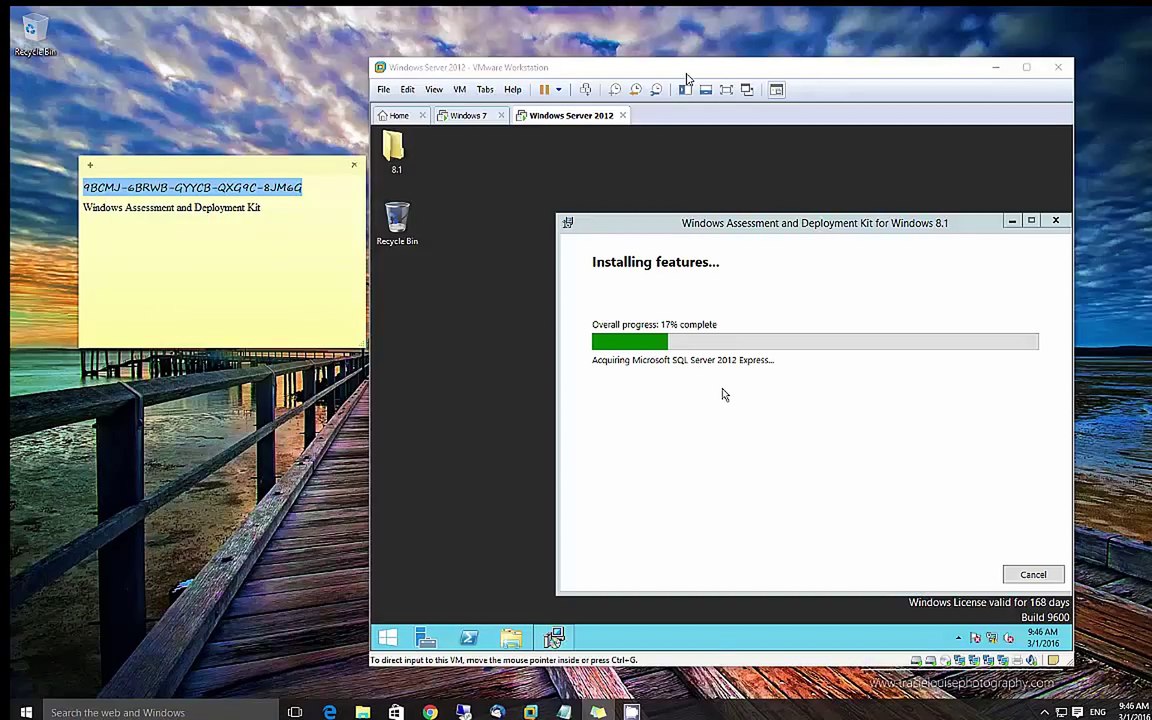Viewport: 1152px width, 720px height.
Task: Click Send Ctrl+Alt+Del icon in toolbar
Action: click(586, 90)
